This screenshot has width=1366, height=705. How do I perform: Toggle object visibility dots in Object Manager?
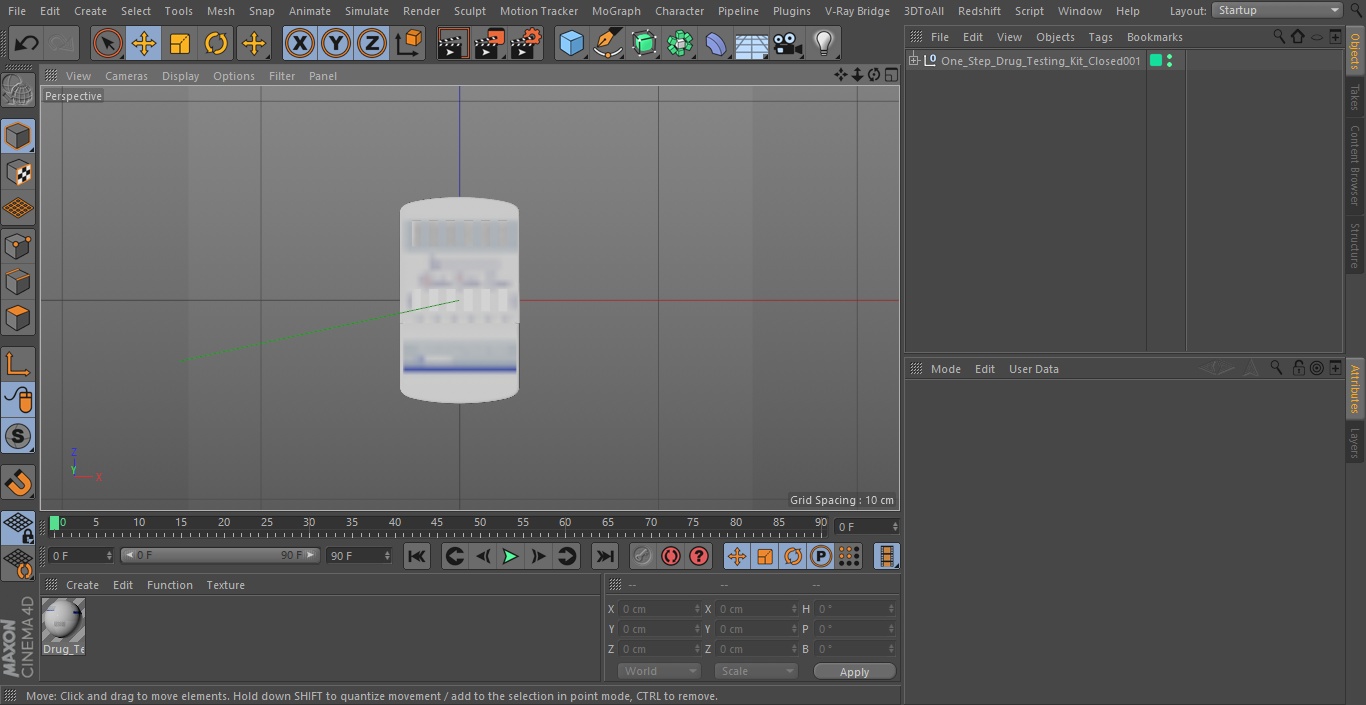1170,61
